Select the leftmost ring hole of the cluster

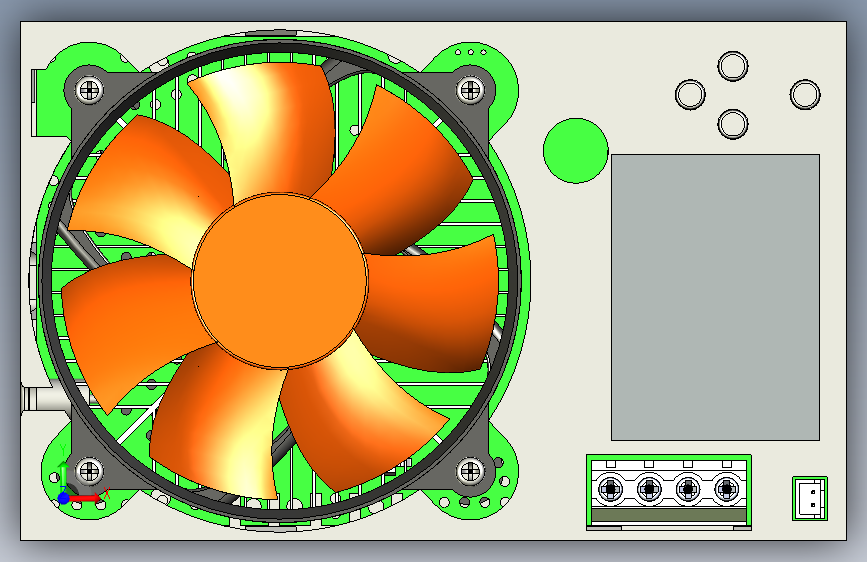click(690, 95)
